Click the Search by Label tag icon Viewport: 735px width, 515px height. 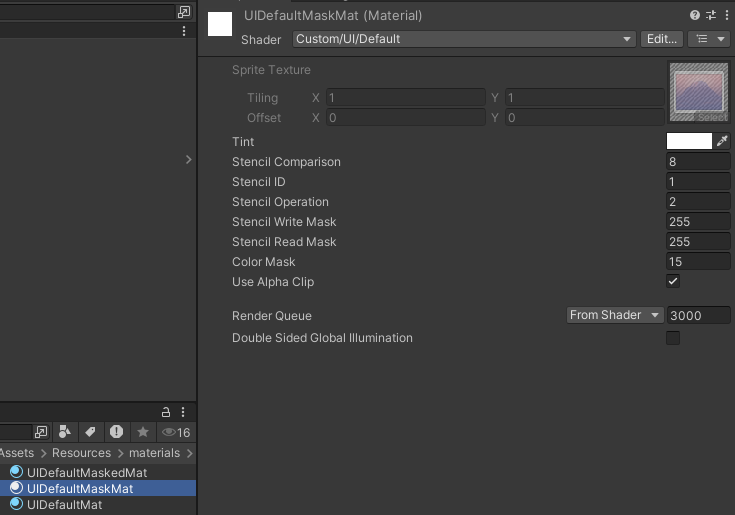click(x=90, y=432)
